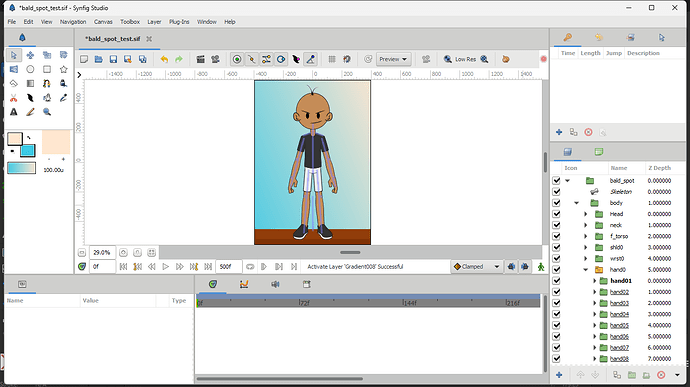Toggle visibility checkbox of Head layer
690x387 pixels.
point(556,214)
